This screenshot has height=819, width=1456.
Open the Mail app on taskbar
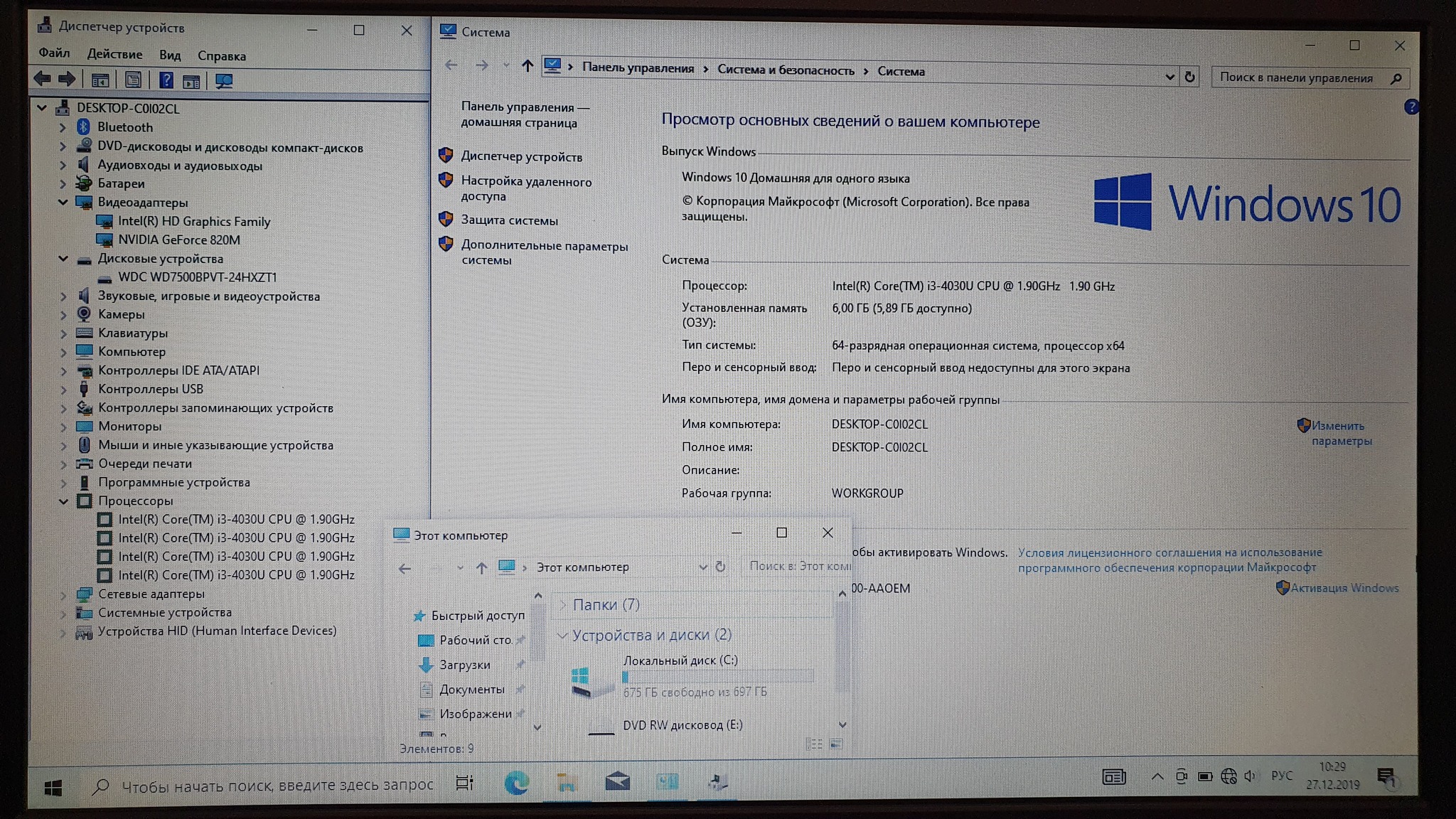[617, 782]
